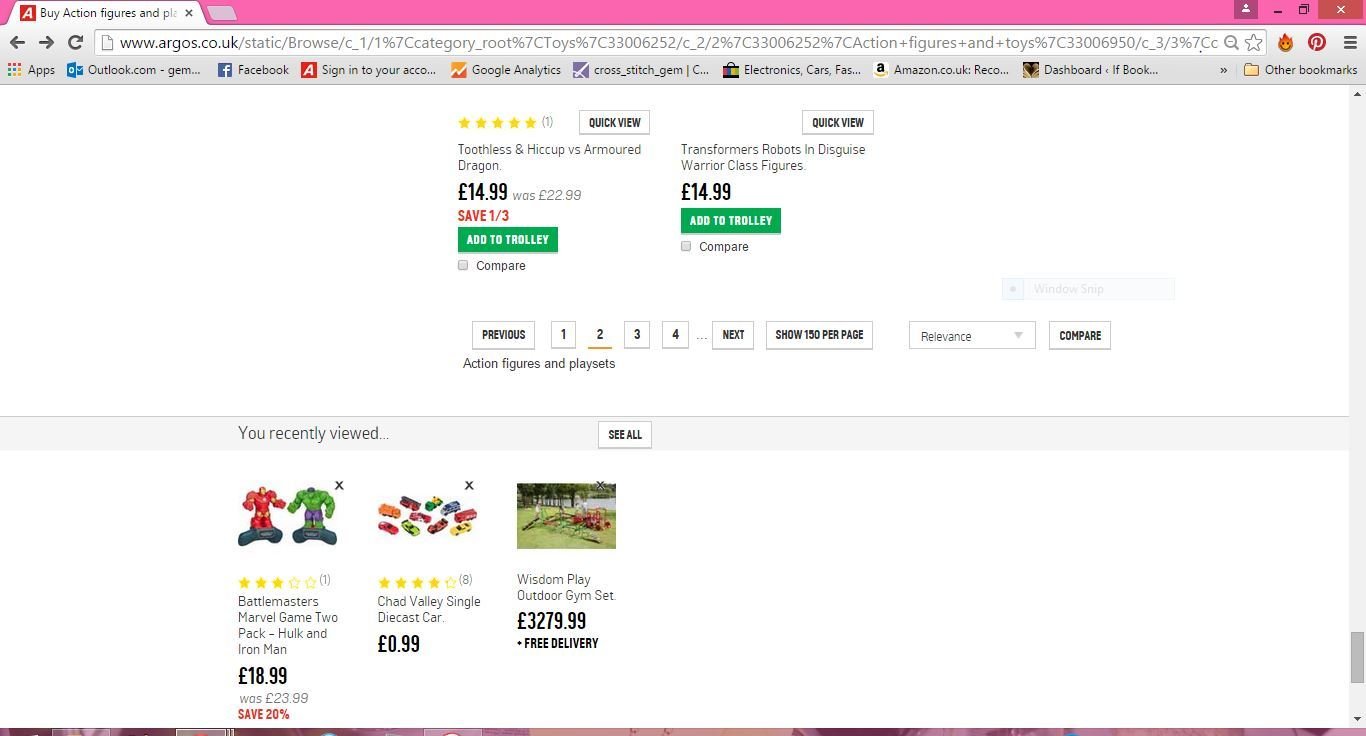Open the Facebook bookmark

pyautogui.click(x=253, y=70)
